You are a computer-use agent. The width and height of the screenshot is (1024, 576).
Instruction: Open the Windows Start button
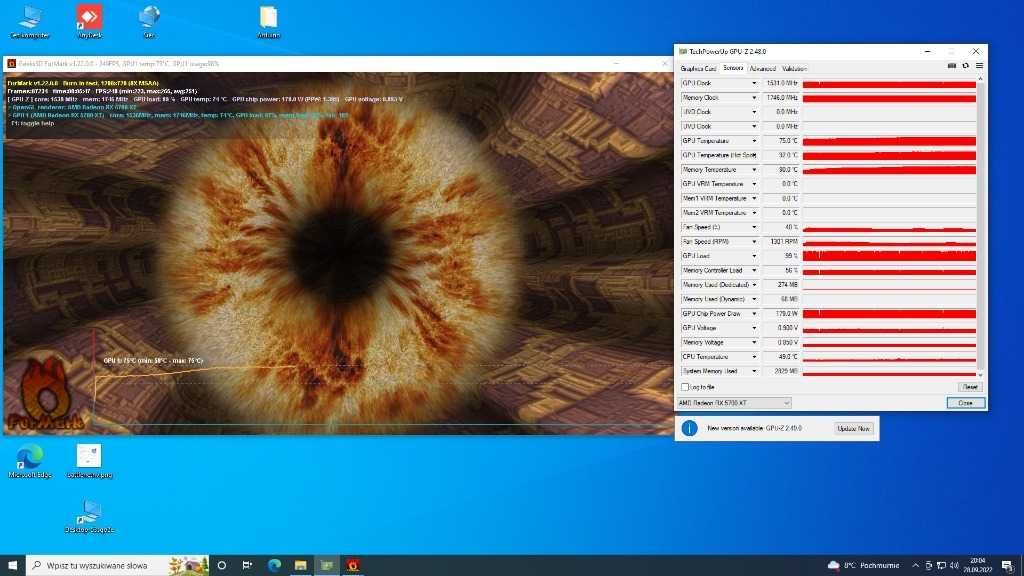(x=12, y=565)
